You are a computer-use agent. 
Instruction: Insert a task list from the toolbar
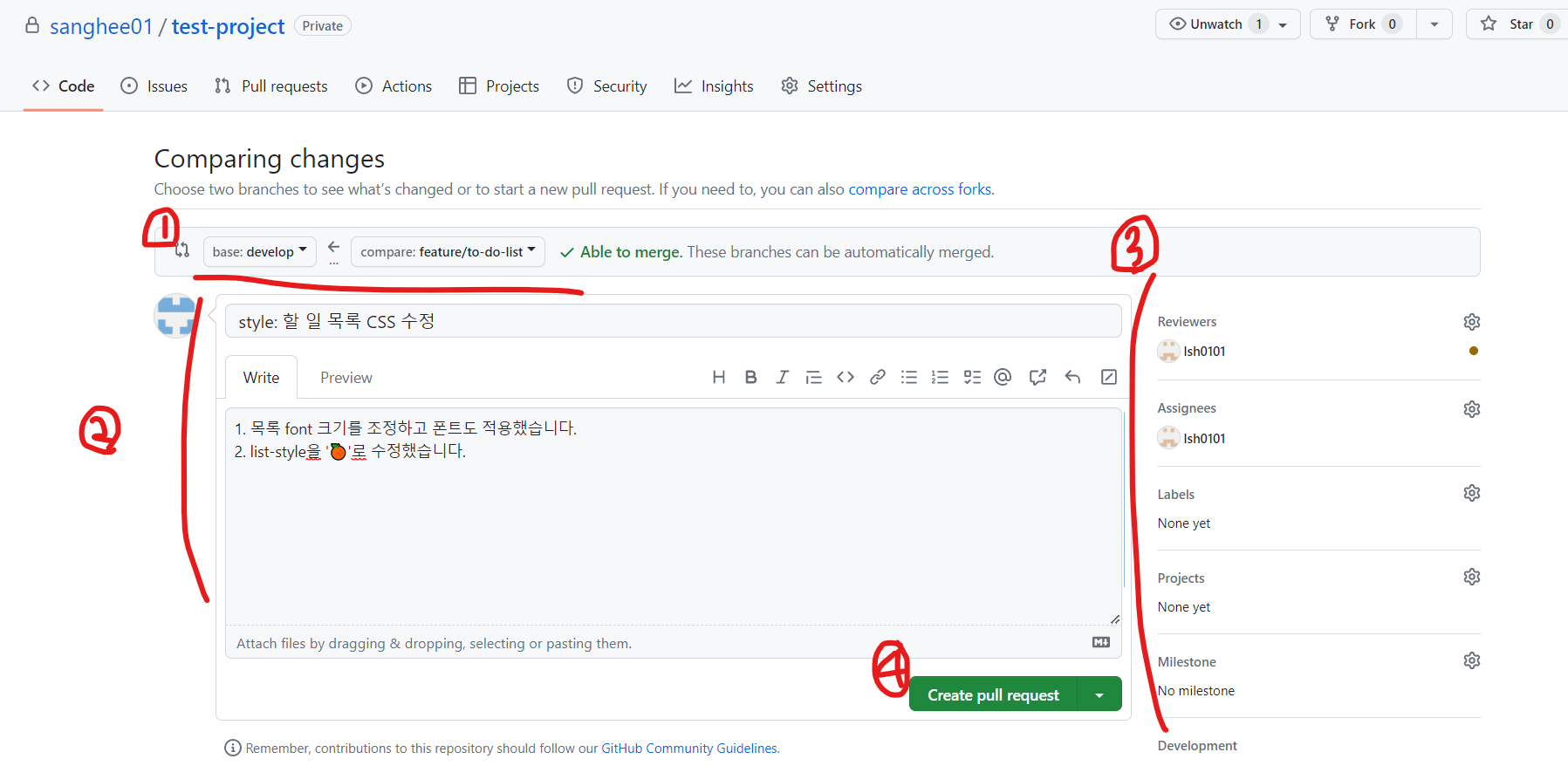click(972, 377)
